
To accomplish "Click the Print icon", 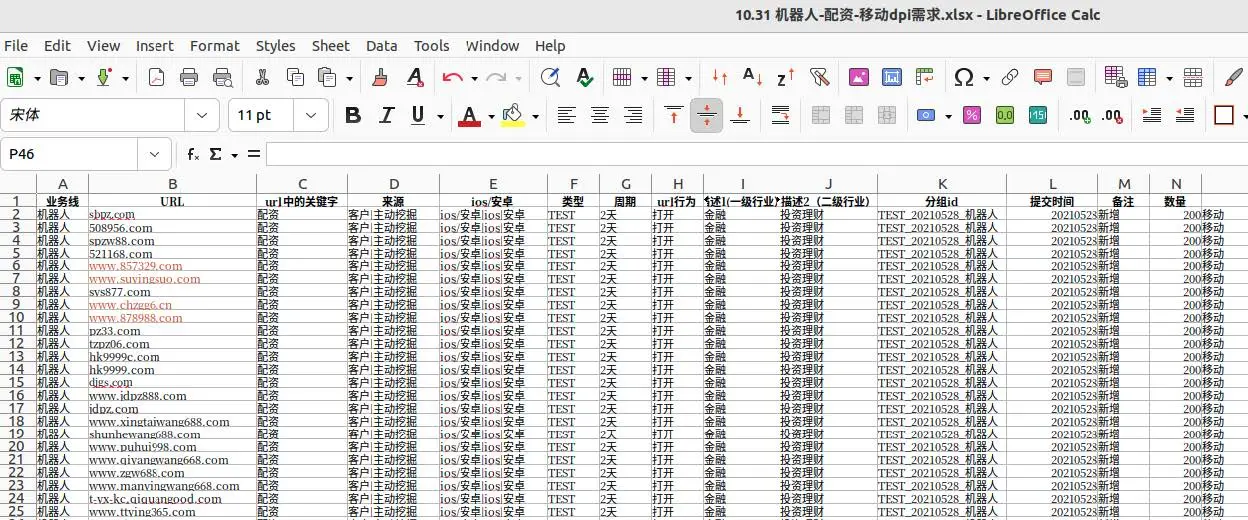I will pyautogui.click(x=189, y=77).
